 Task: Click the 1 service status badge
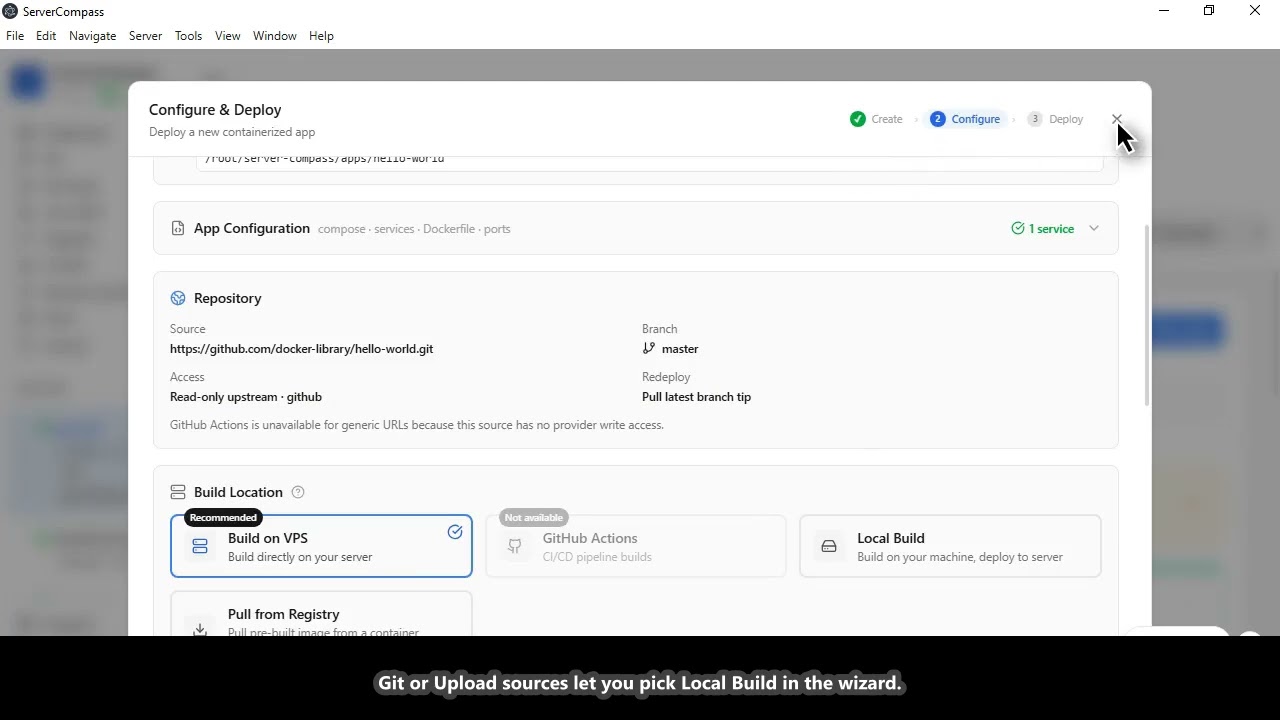pyautogui.click(x=1042, y=229)
